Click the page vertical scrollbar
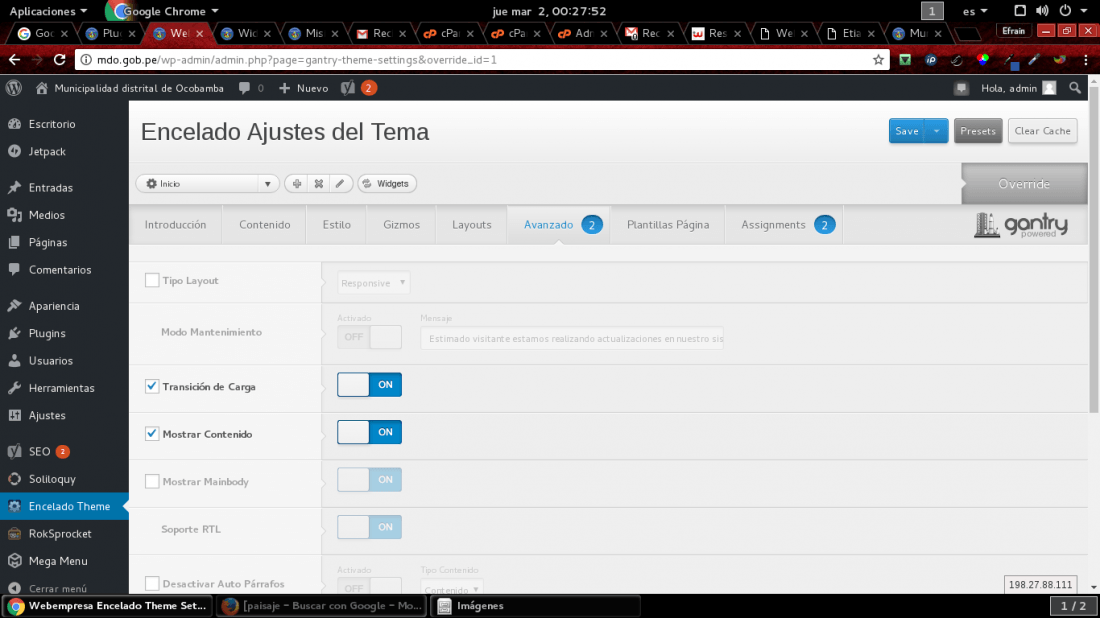Image resolution: width=1100 pixels, height=618 pixels. pos(1093,249)
